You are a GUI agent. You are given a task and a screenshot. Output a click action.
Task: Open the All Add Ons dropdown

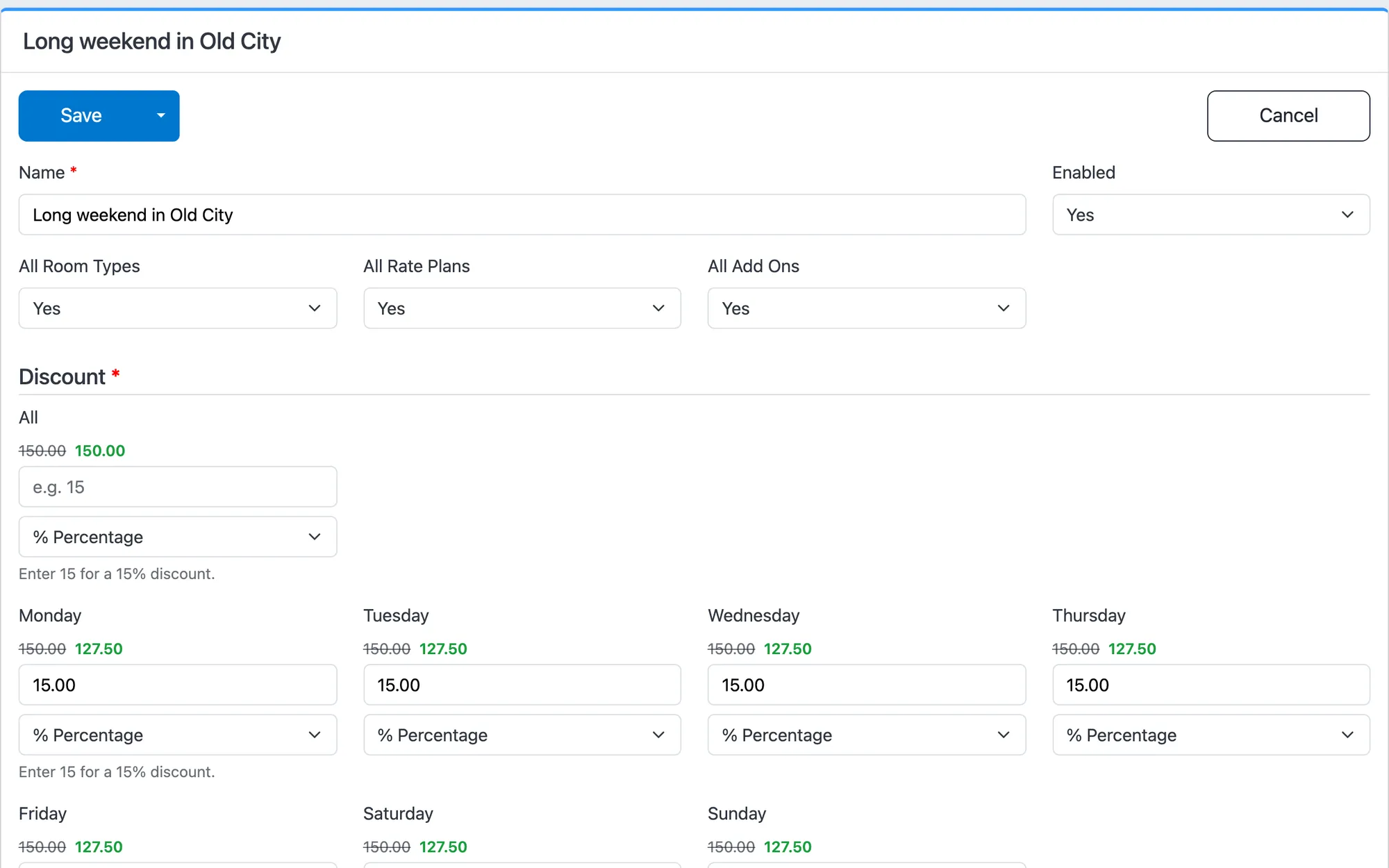tap(867, 308)
